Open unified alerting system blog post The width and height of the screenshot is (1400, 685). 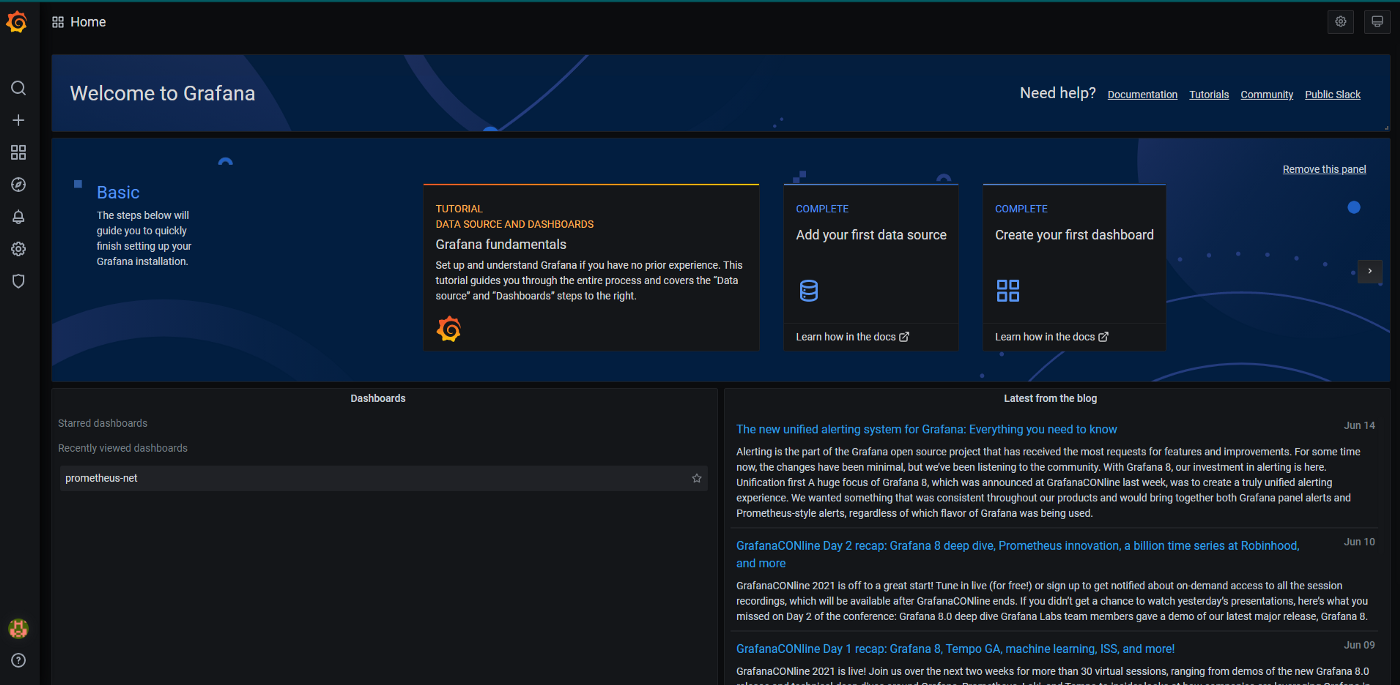tap(926, 429)
